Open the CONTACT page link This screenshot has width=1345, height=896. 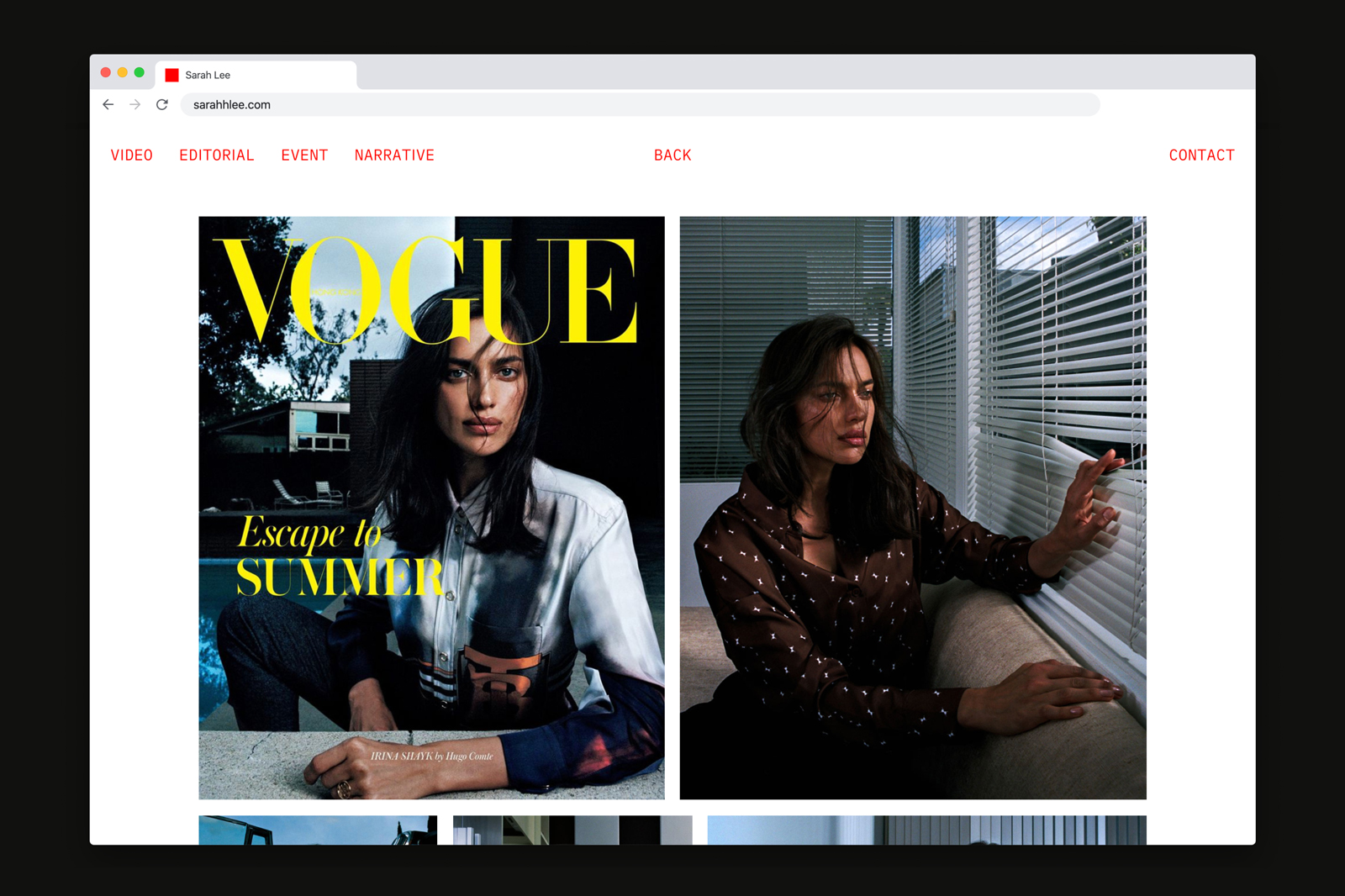1201,155
